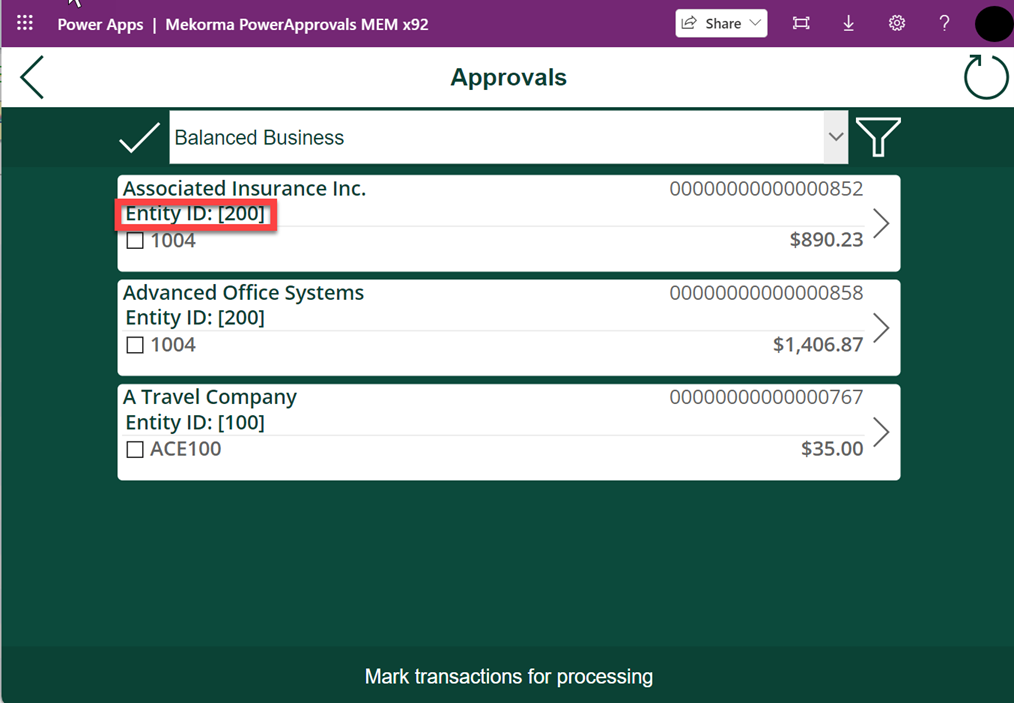This screenshot has width=1014, height=703.
Task: Open A Travel Company details chevron
Action: [880, 432]
